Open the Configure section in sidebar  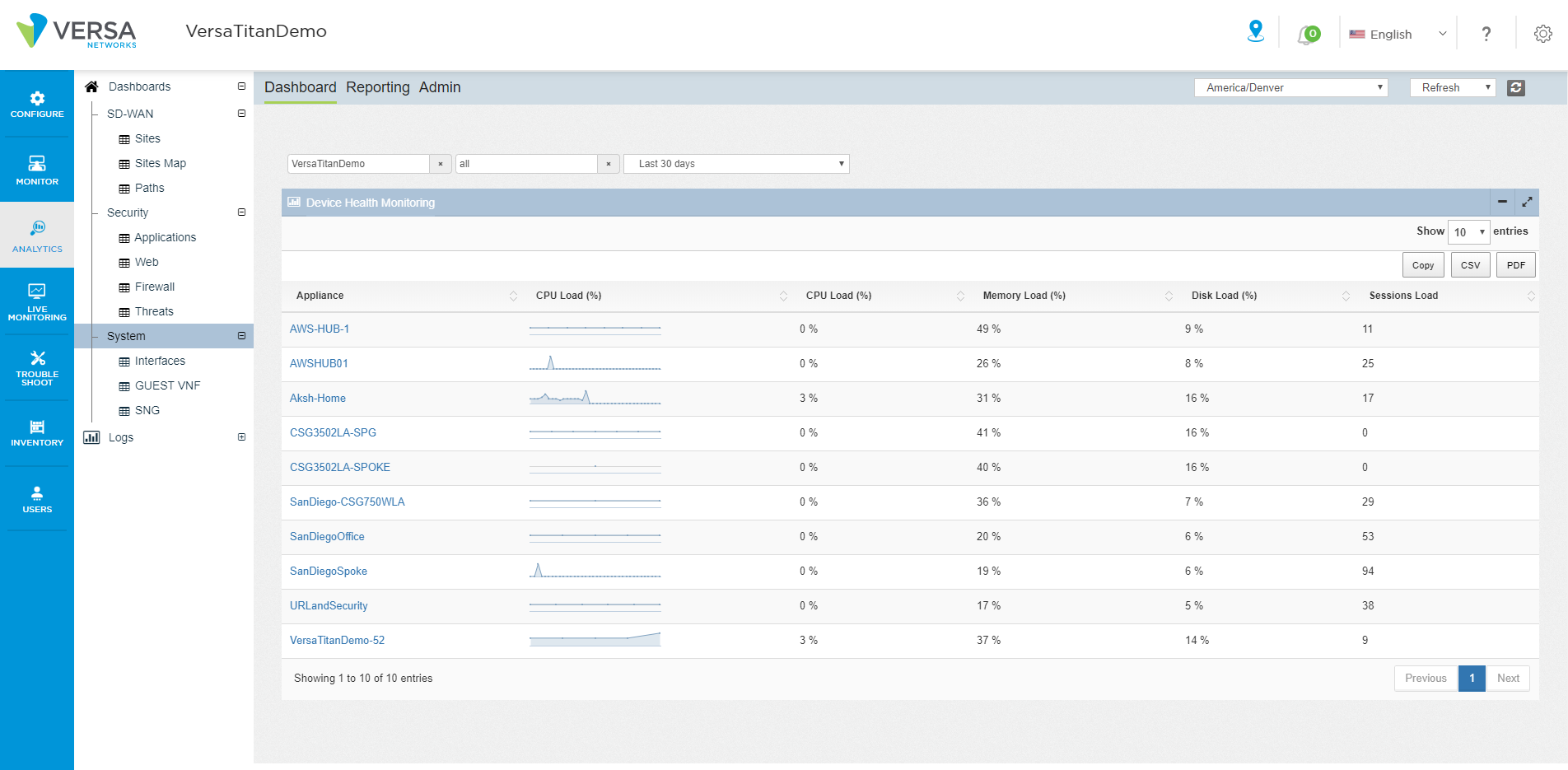coord(37,105)
